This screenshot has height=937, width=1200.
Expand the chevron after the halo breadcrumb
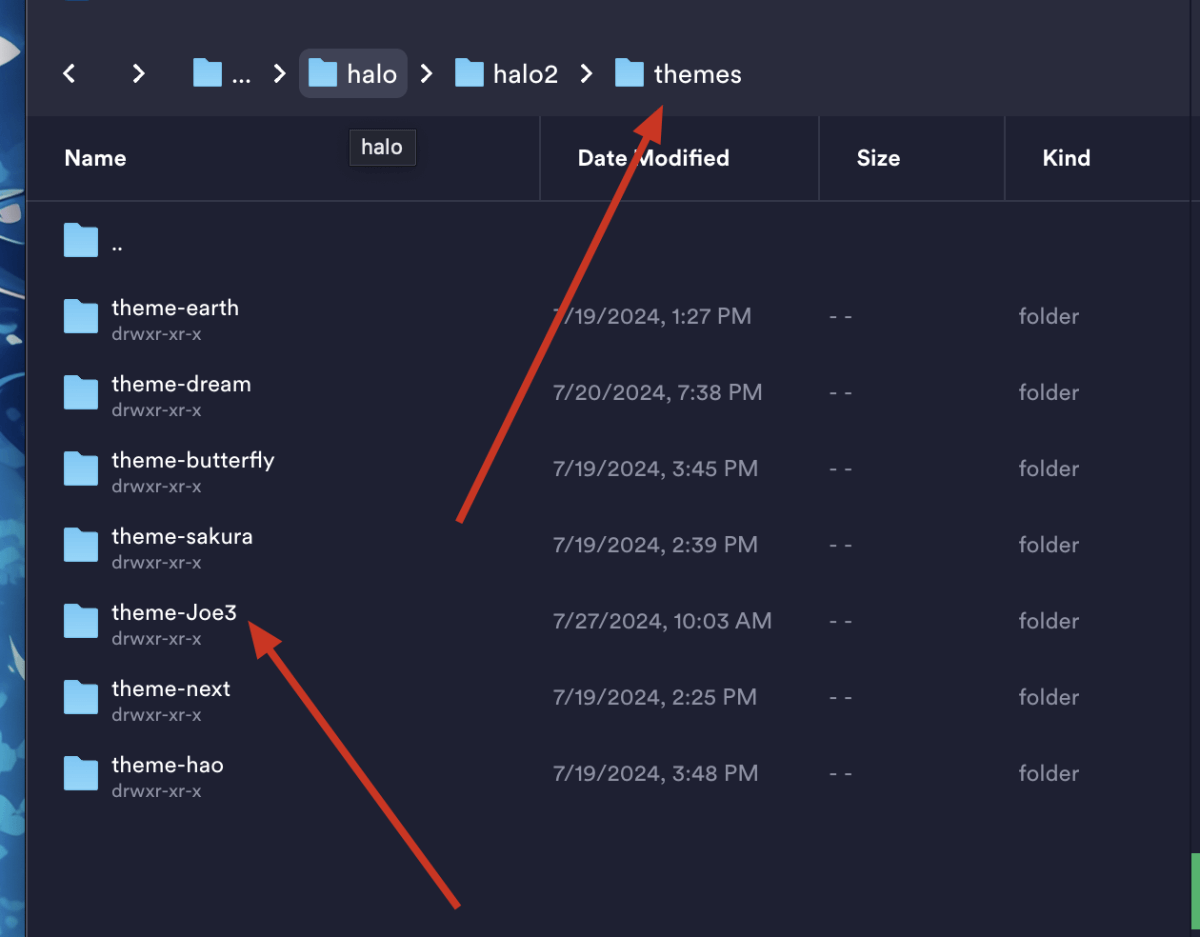click(427, 74)
